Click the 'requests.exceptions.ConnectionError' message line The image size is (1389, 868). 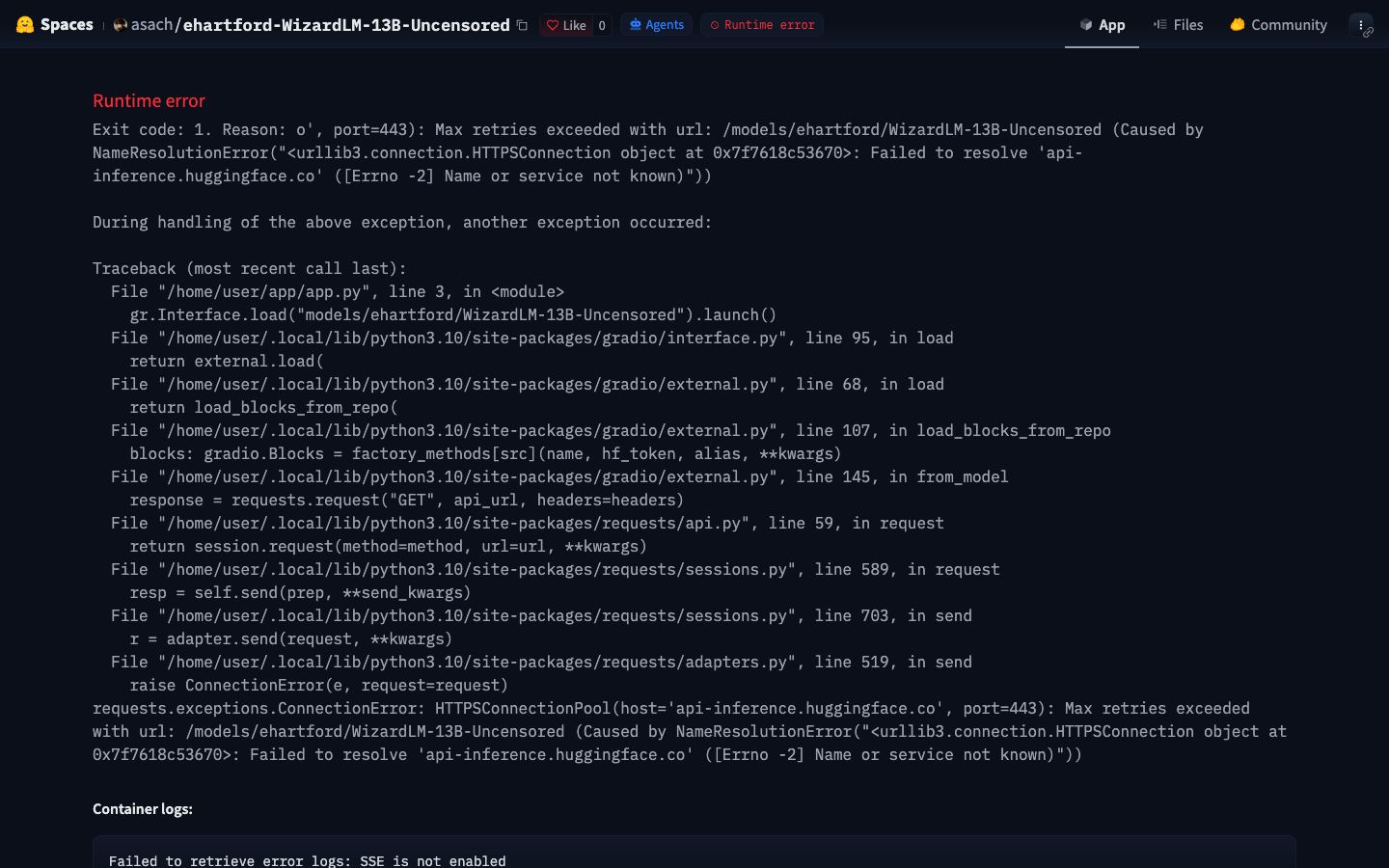671,708
